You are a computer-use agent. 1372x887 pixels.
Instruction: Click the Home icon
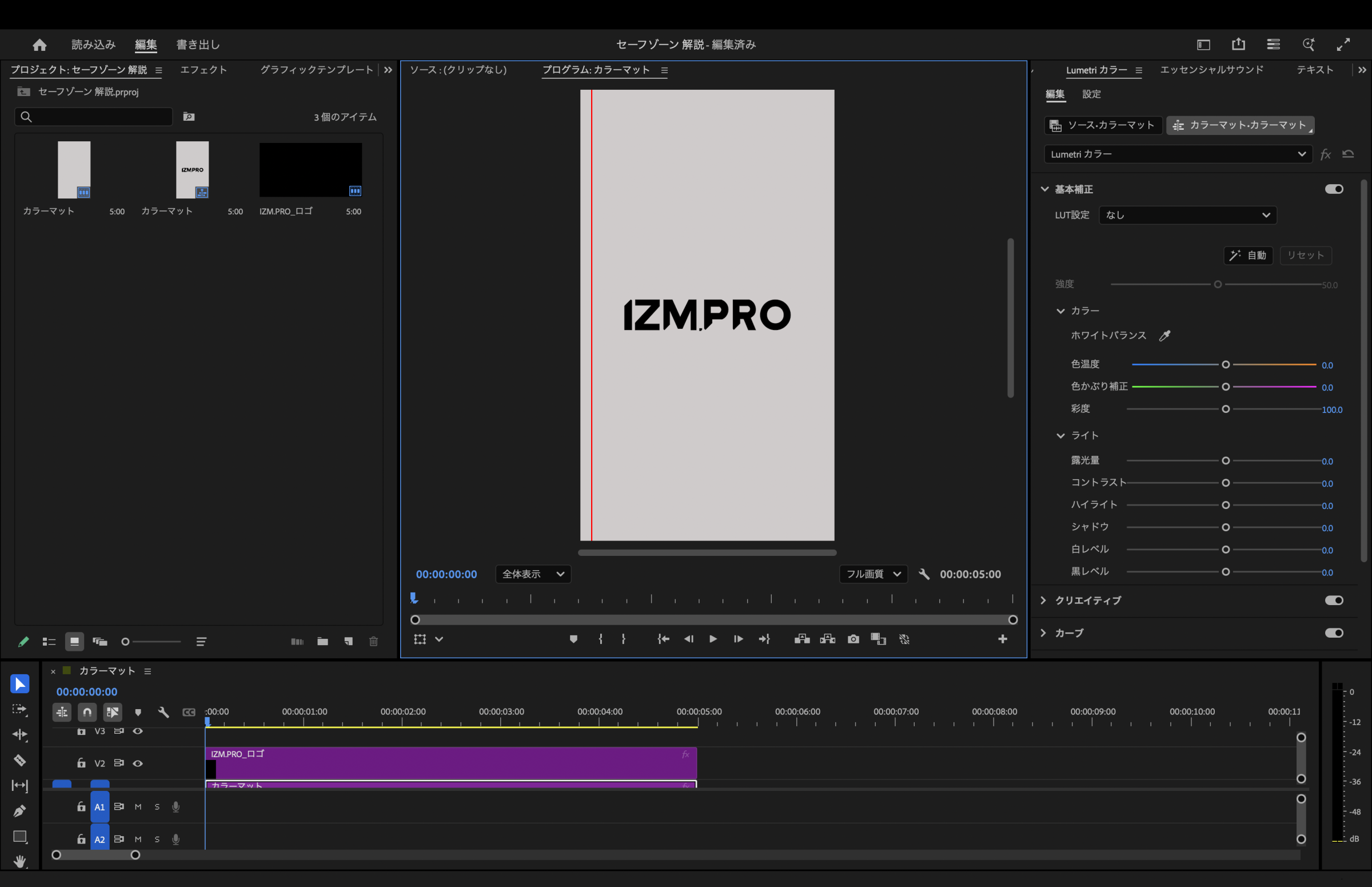39,45
